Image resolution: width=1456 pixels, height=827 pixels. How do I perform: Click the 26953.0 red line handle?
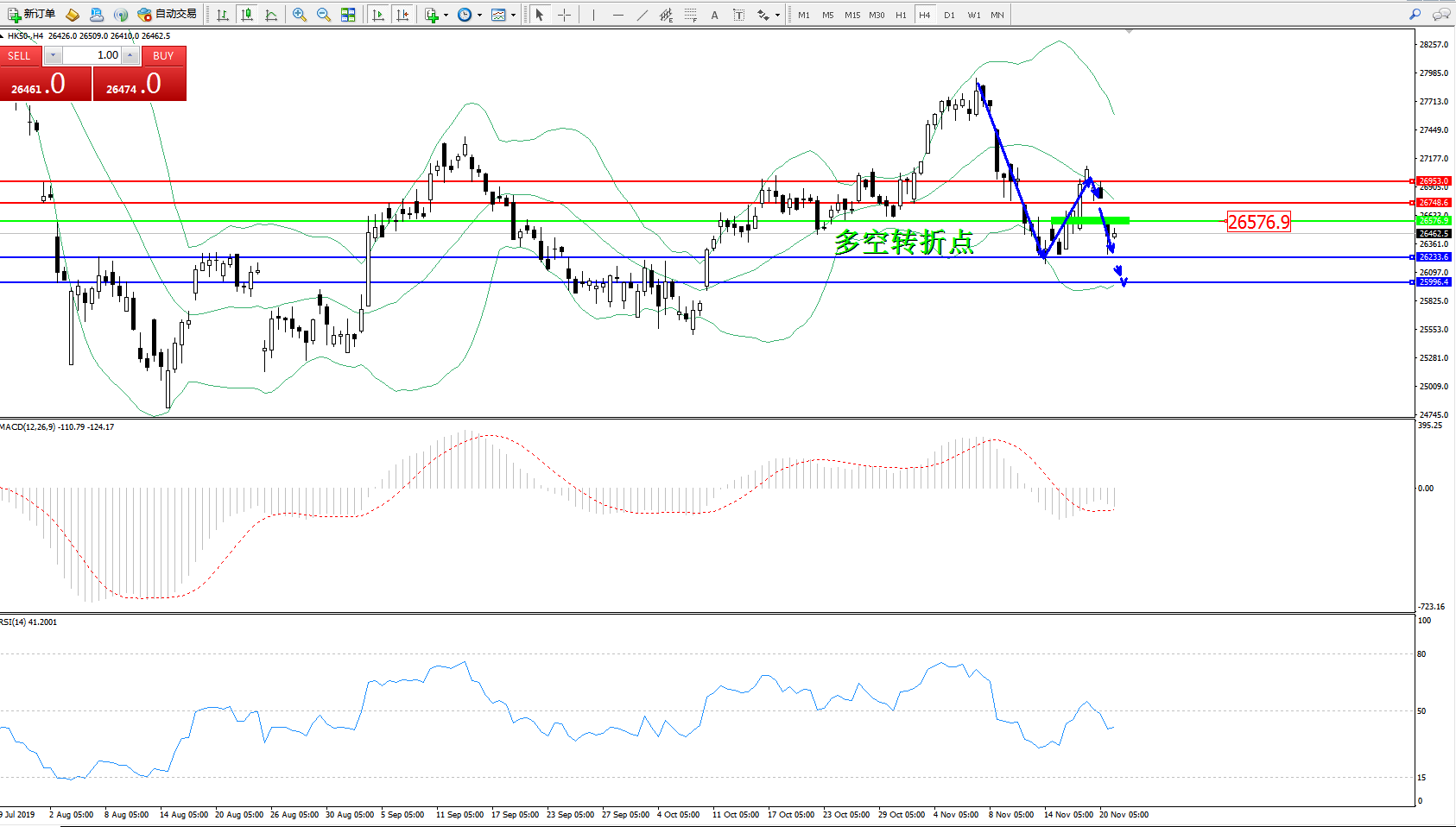pos(1412,181)
